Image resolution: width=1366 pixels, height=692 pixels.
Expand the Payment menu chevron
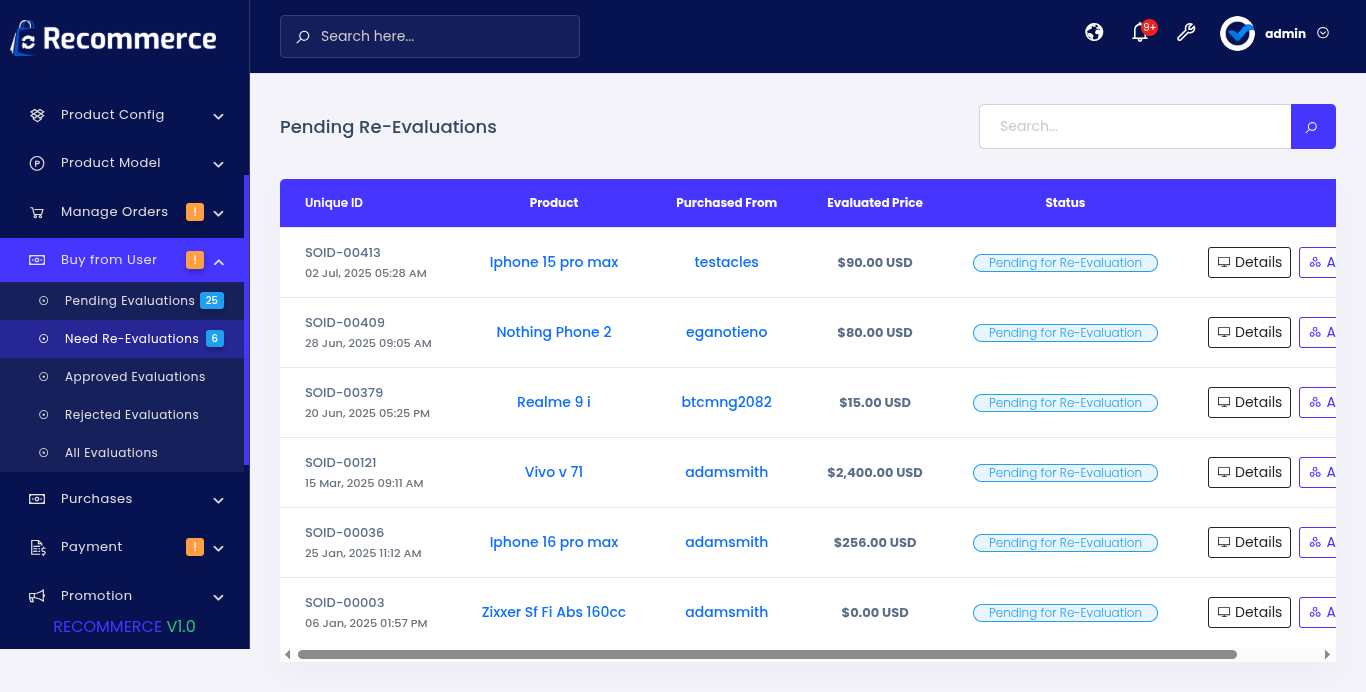point(218,548)
